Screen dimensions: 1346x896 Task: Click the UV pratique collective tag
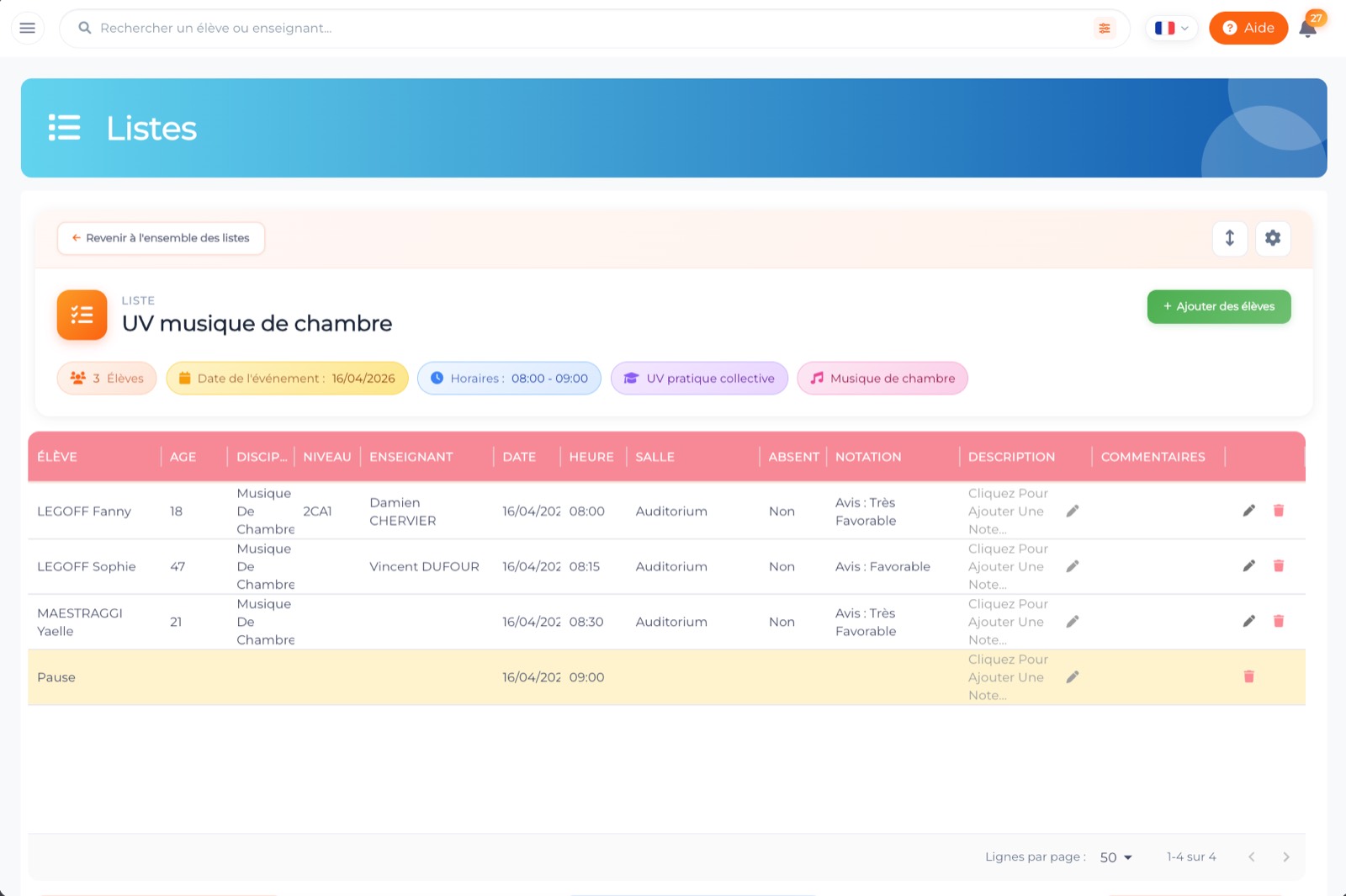tap(699, 379)
